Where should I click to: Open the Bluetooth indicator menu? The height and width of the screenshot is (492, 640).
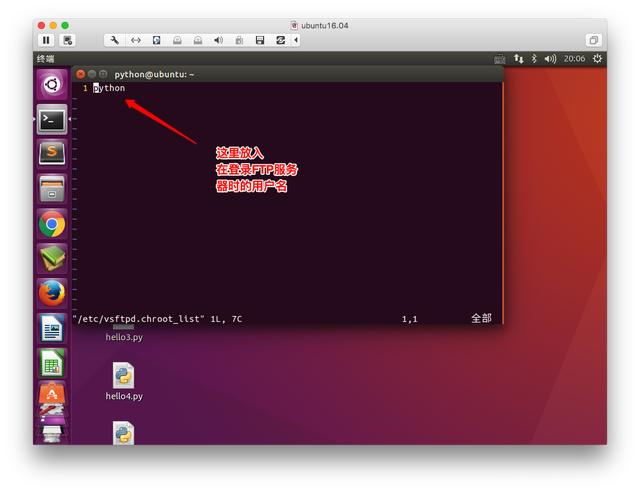pos(534,59)
